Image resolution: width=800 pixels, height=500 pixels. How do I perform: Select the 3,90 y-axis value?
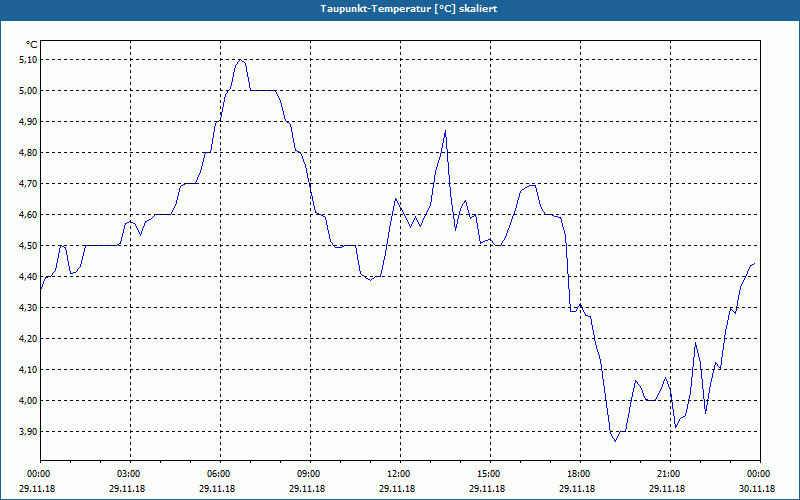[28, 432]
